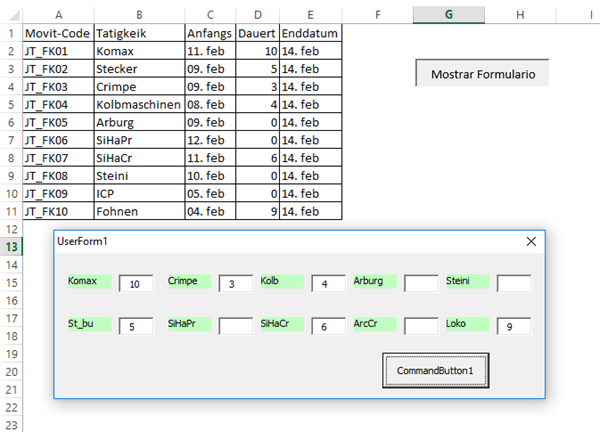Click the St_bu input field showing 5

(136, 326)
